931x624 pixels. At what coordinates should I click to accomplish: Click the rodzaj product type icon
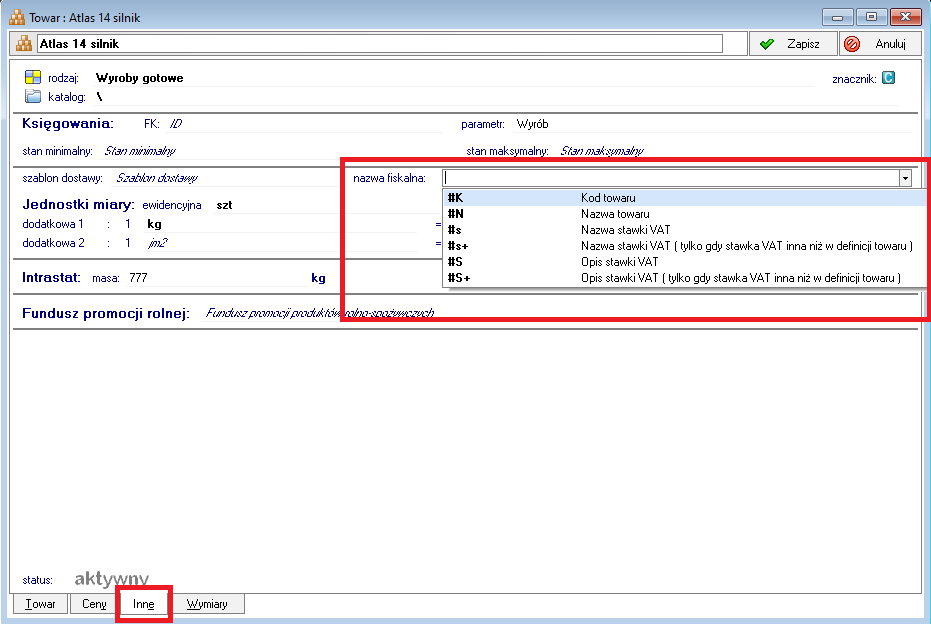pyautogui.click(x=33, y=78)
